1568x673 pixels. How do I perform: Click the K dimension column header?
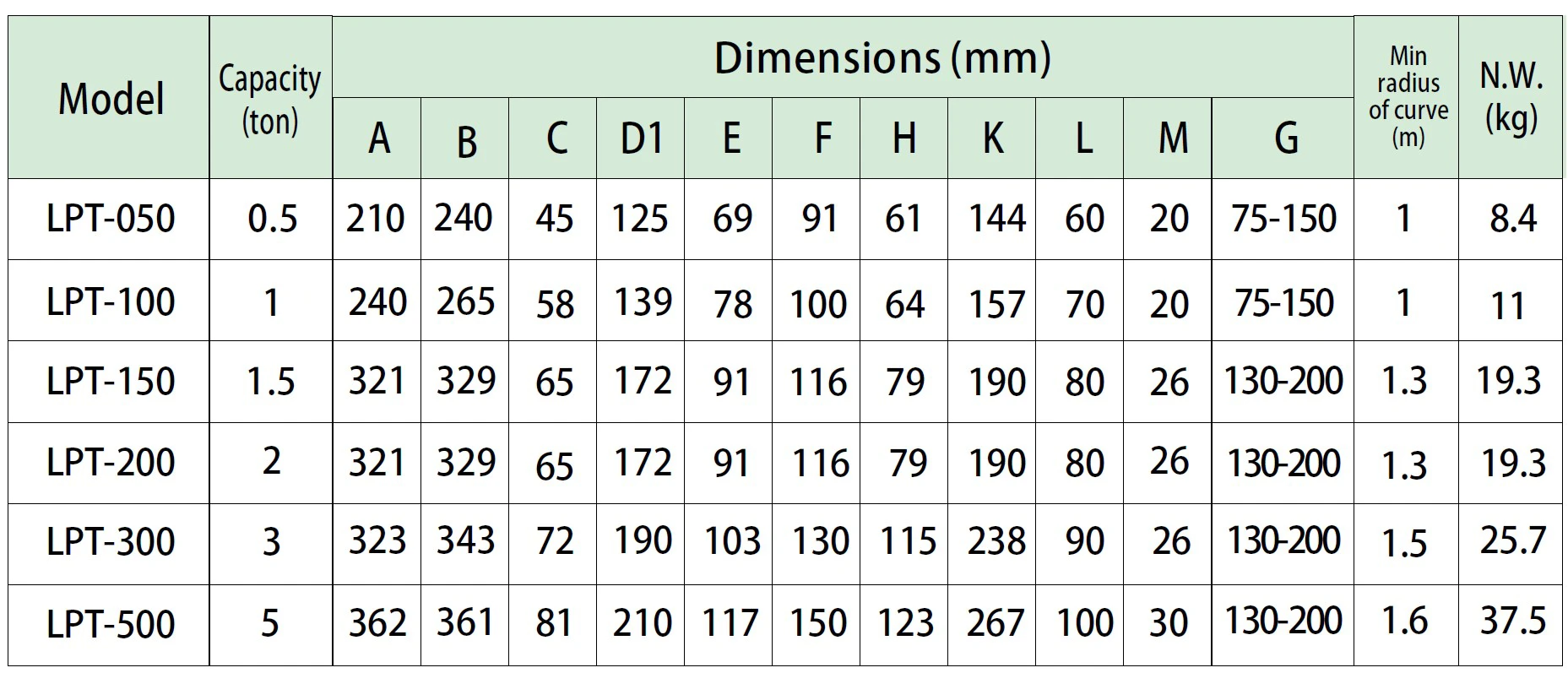coord(993,138)
